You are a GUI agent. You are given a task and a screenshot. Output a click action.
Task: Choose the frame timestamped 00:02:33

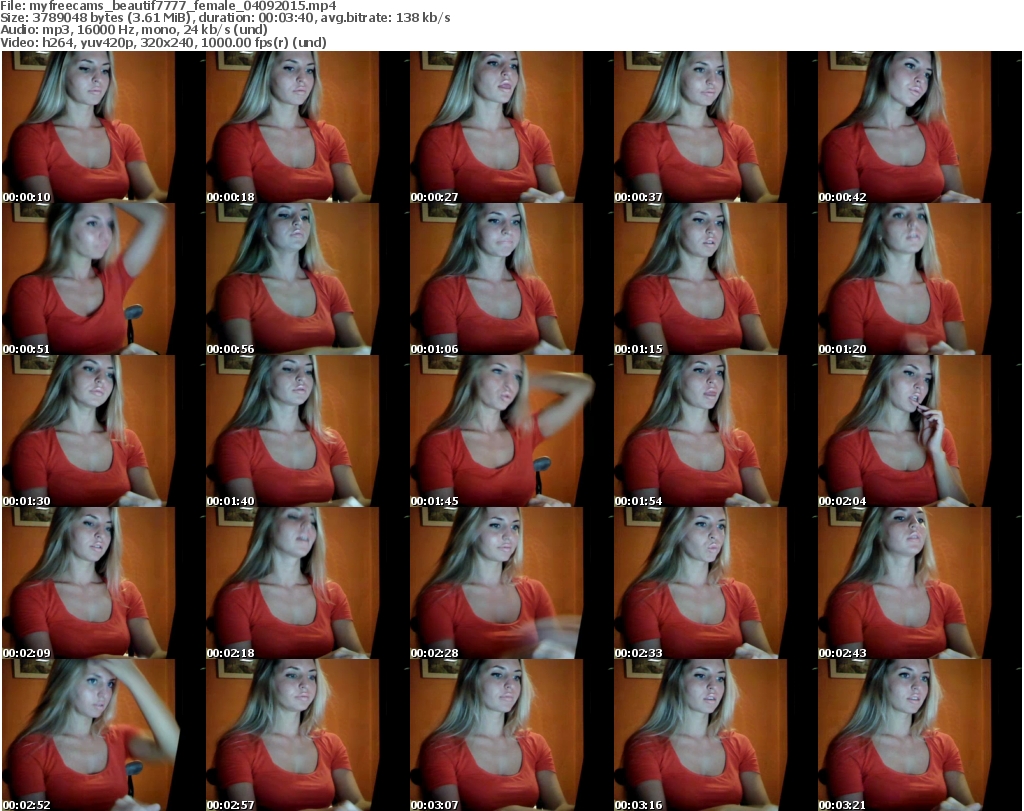tap(715, 583)
